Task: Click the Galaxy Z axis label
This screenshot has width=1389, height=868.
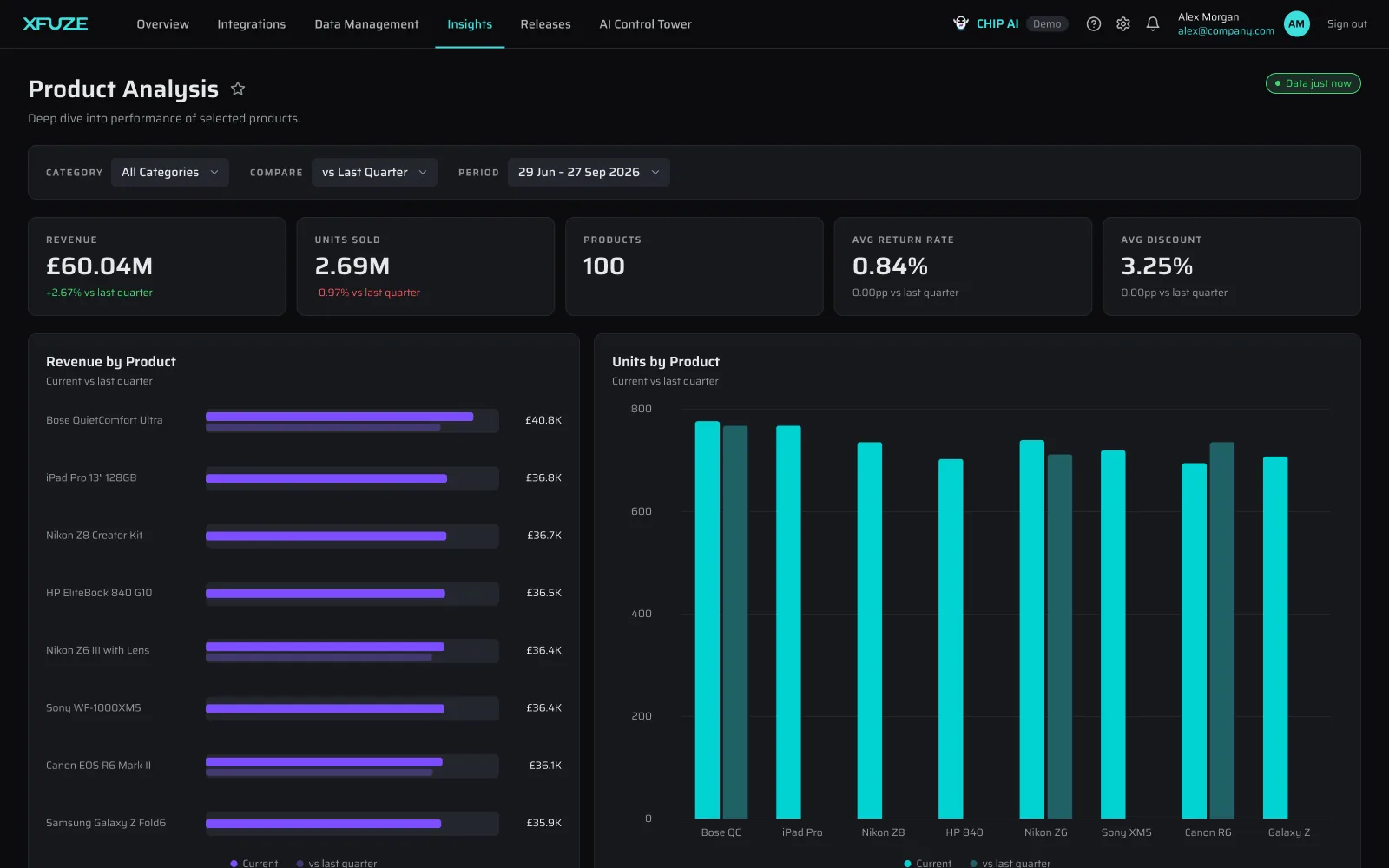Action: pos(1288,832)
